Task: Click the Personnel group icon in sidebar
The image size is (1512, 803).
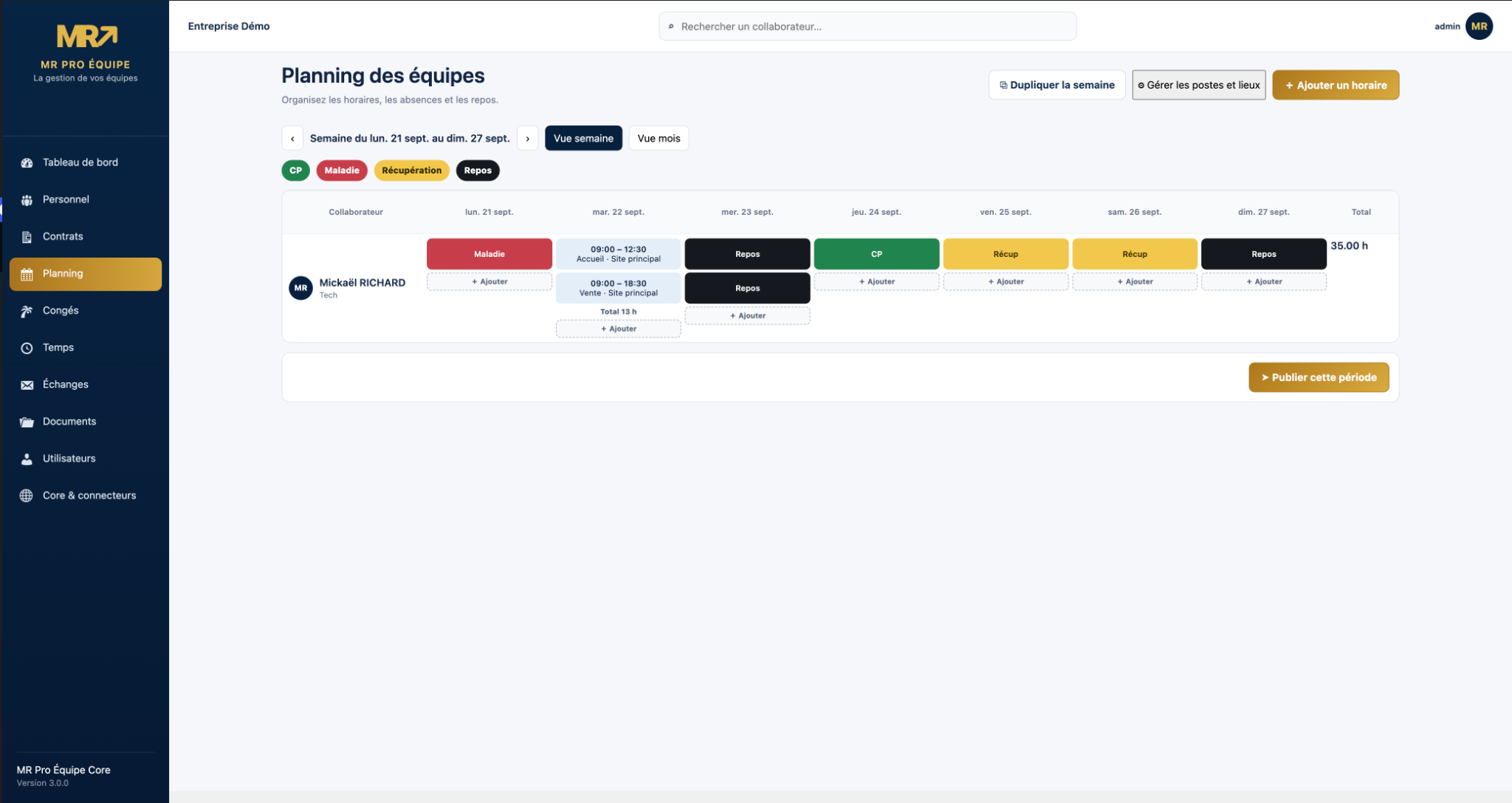Action: [x=27, y=200]
